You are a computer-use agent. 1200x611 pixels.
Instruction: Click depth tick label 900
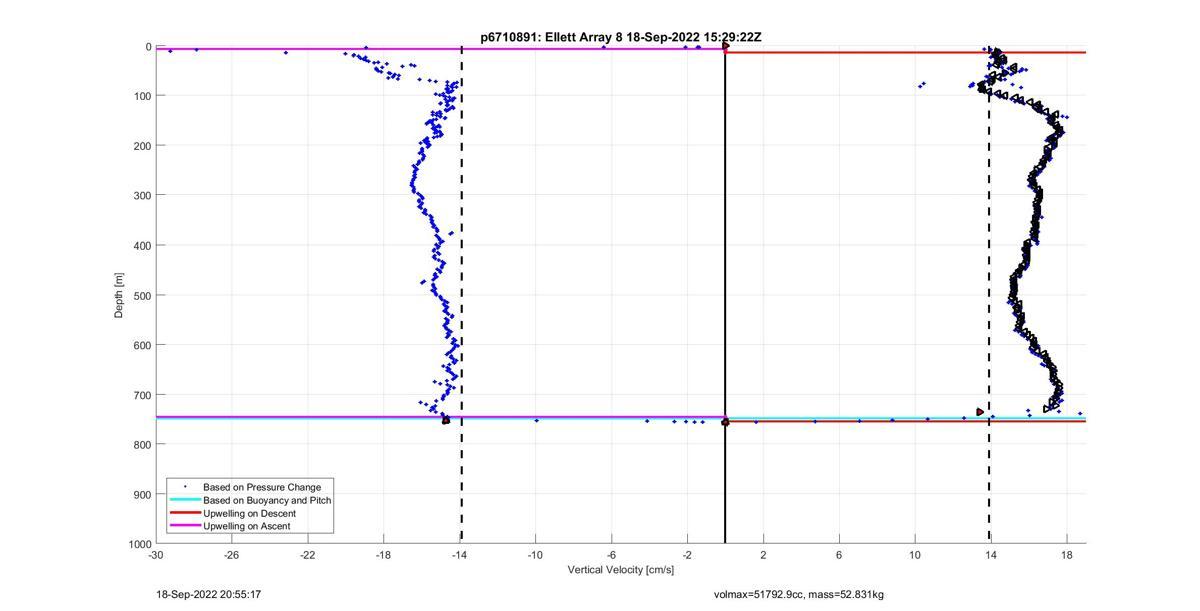click(x=143, y=495)
